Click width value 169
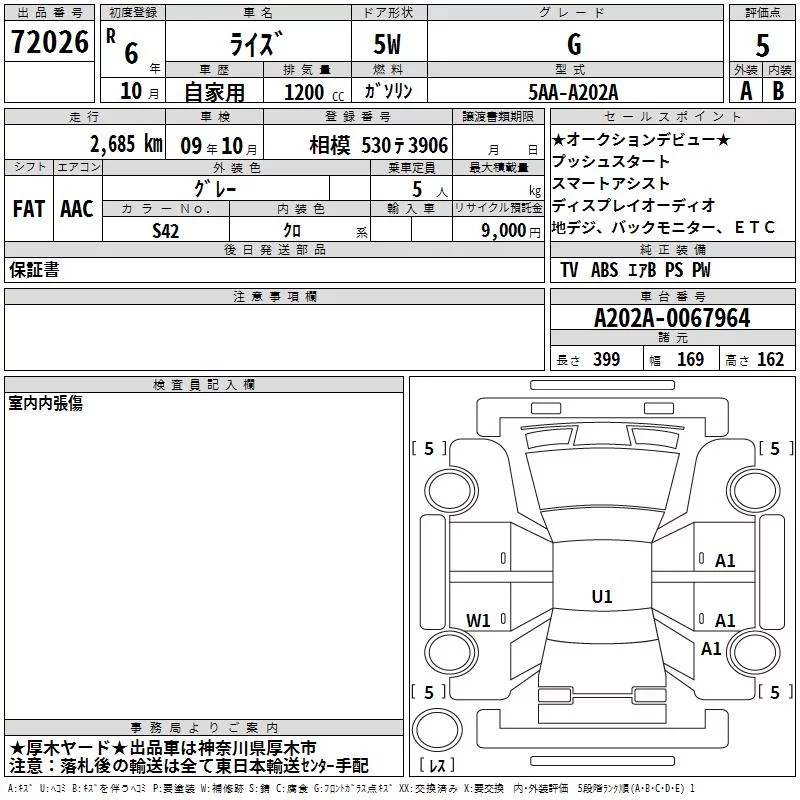 690,359
